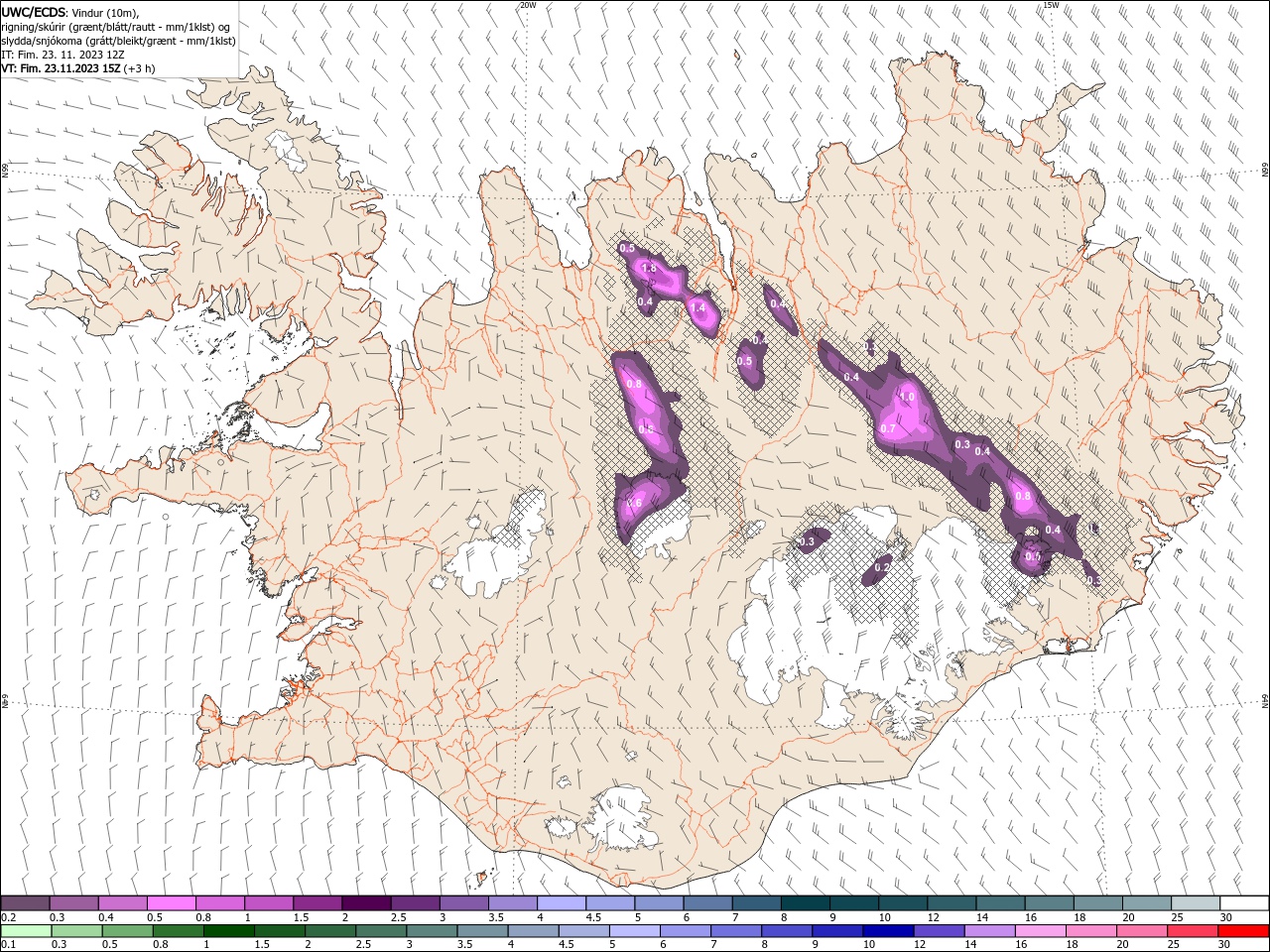Image resolution: width=1270 pixels, height=952 pixels.
Task: Click the bright pink 0.5–0.8 swatch, top legend row
Action: [172, 903]
